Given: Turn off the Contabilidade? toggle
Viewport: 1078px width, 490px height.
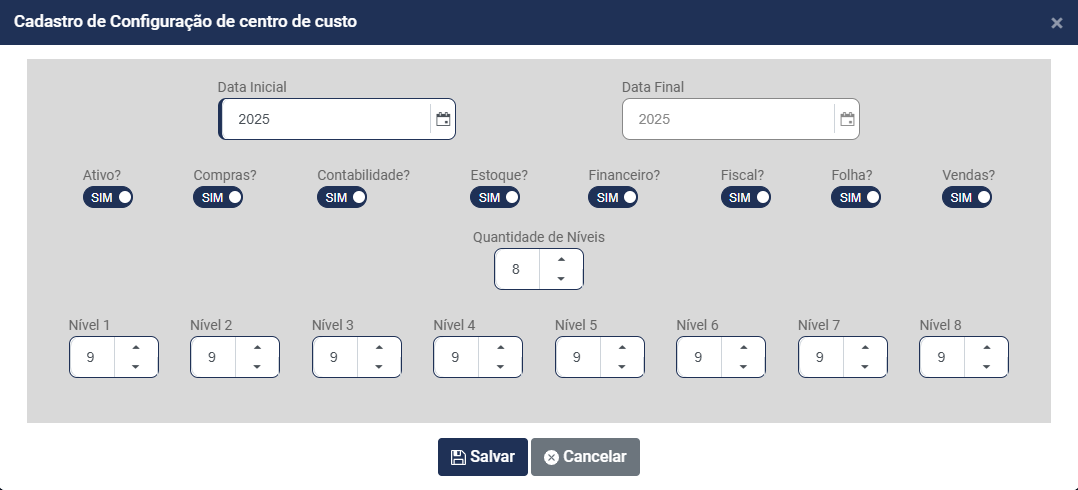Looking at the screenshot, I should coord(342,197).
